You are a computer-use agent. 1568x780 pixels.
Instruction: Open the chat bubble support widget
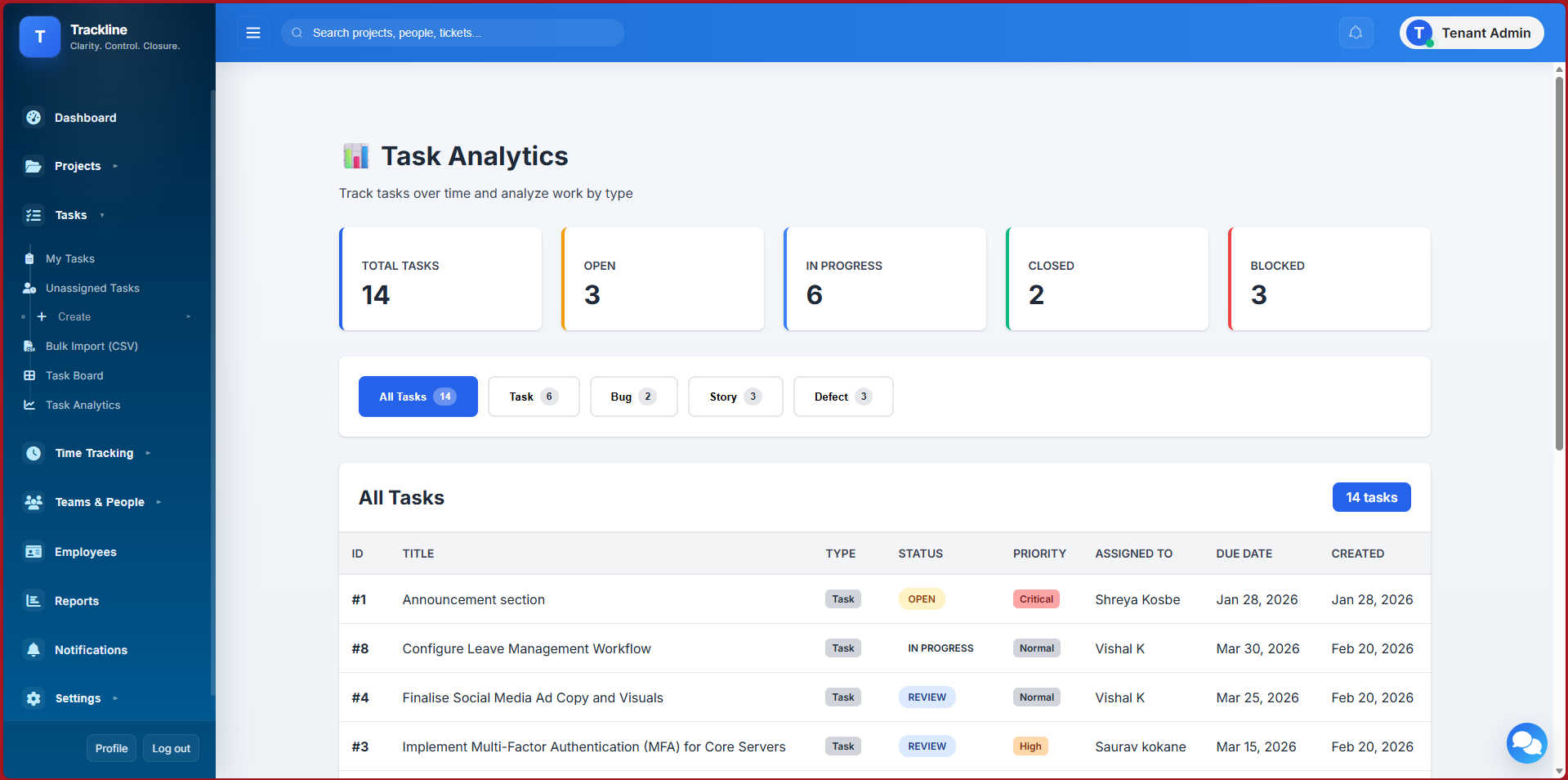[1526, 742]
